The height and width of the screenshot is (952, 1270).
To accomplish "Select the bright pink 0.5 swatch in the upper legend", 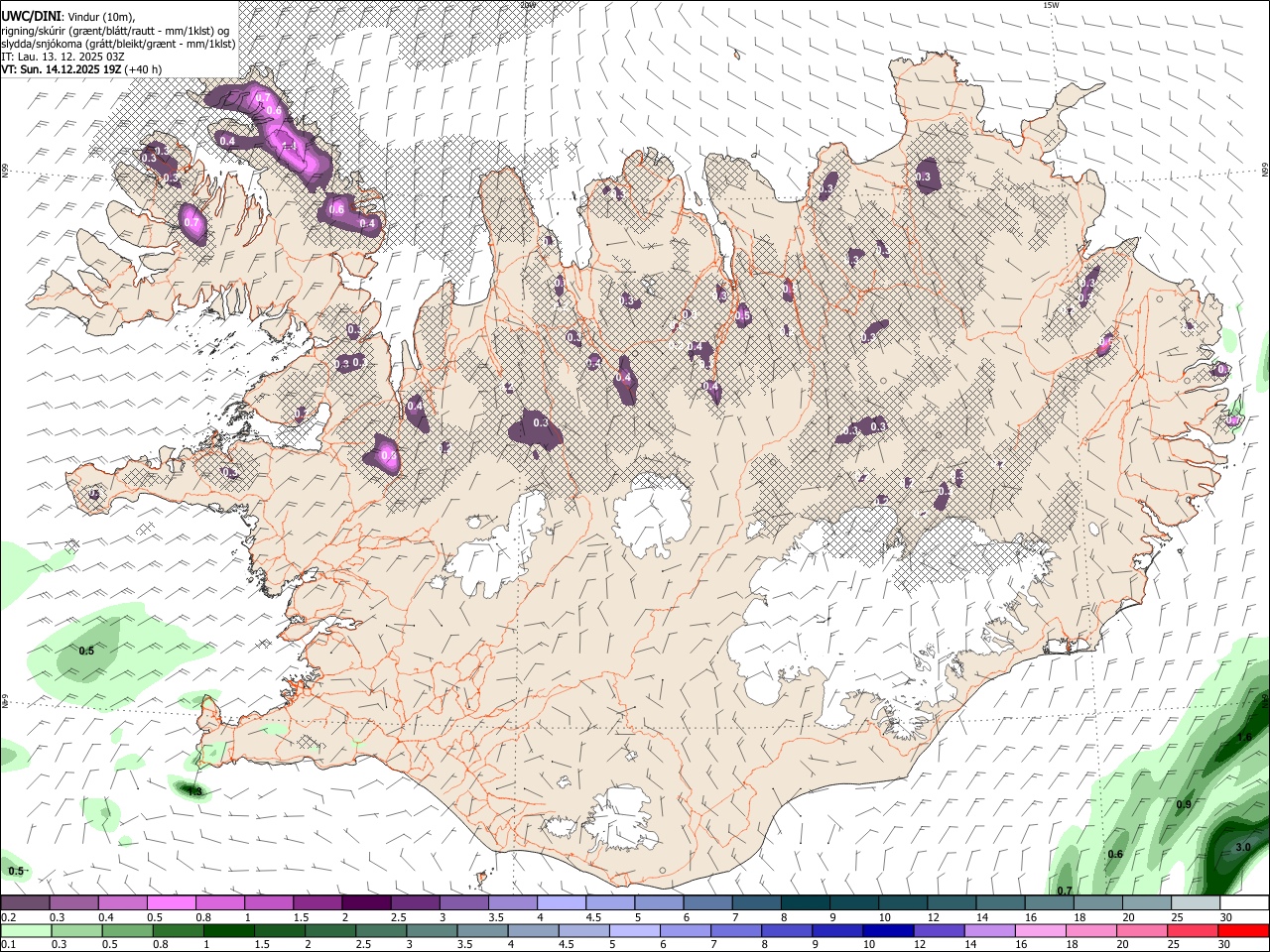I will [171, 903].
